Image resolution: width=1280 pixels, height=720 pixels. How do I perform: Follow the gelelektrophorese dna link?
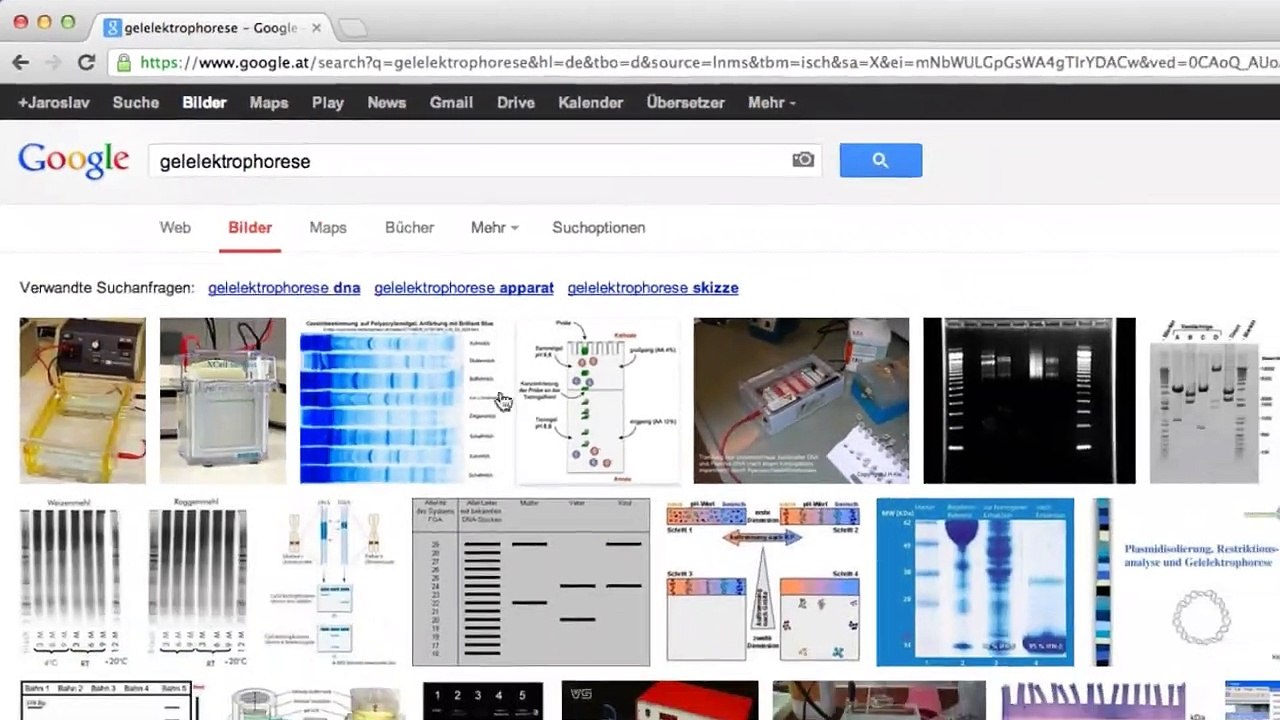(x=284, y=288)
